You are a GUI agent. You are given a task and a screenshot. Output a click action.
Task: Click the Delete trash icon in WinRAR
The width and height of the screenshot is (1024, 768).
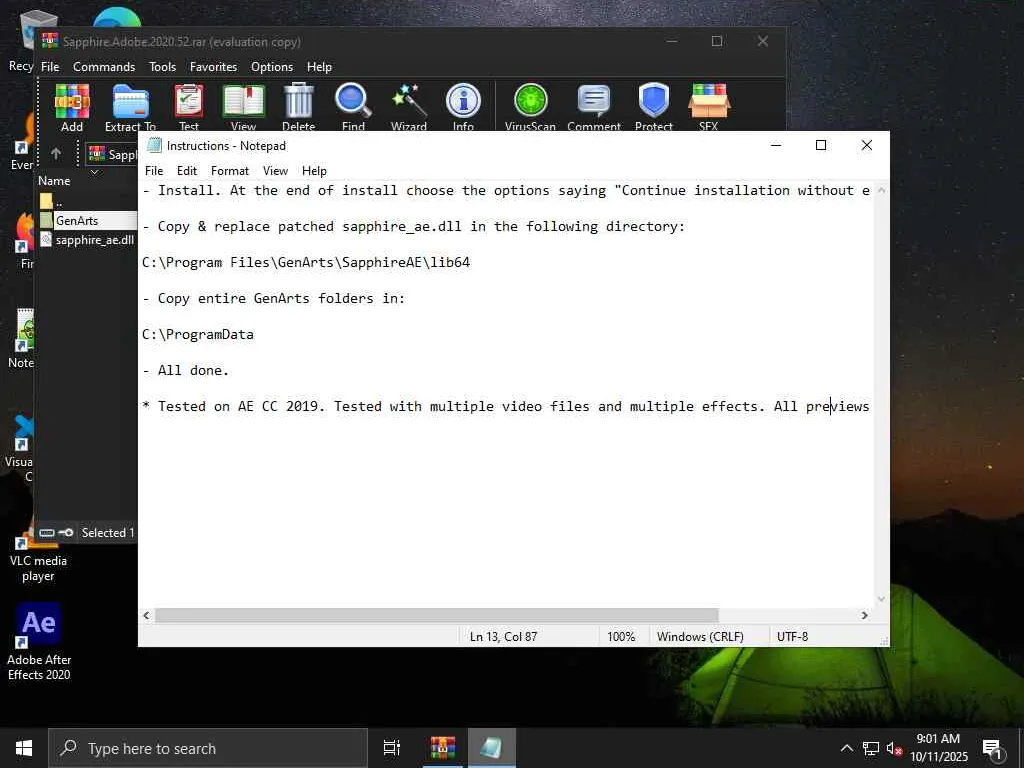pyautogui.click(x=298, y=108)
